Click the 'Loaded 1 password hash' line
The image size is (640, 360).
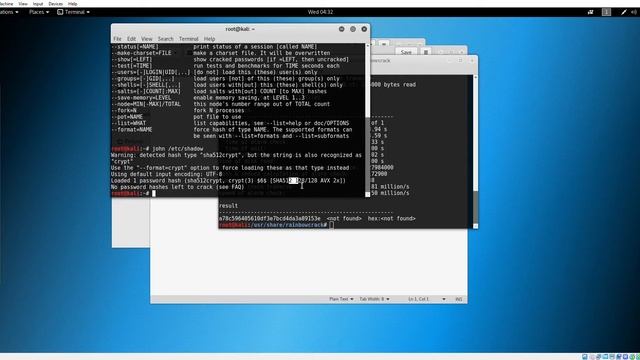[x=228, y=180]
